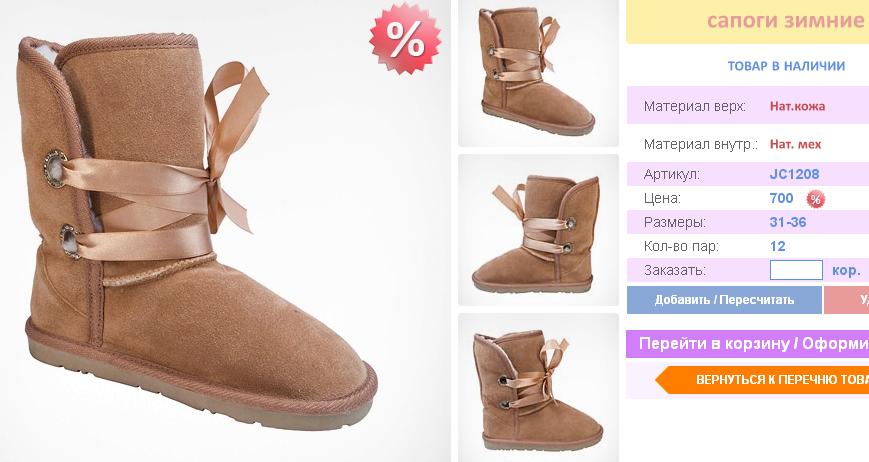Click the red discount percent badge on main photo
869x462 pixels.
coord(406,39)
